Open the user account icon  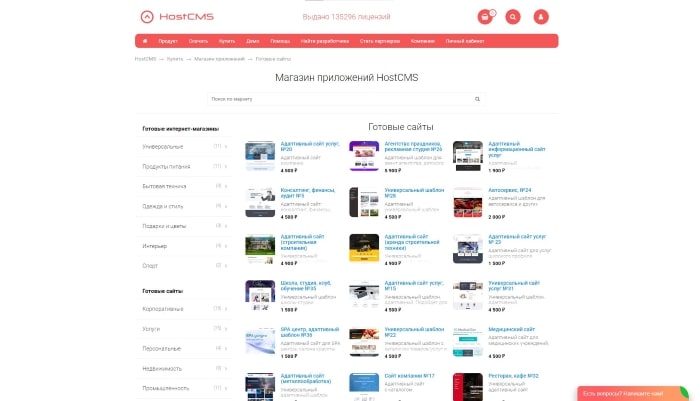(x=541, y=17)
